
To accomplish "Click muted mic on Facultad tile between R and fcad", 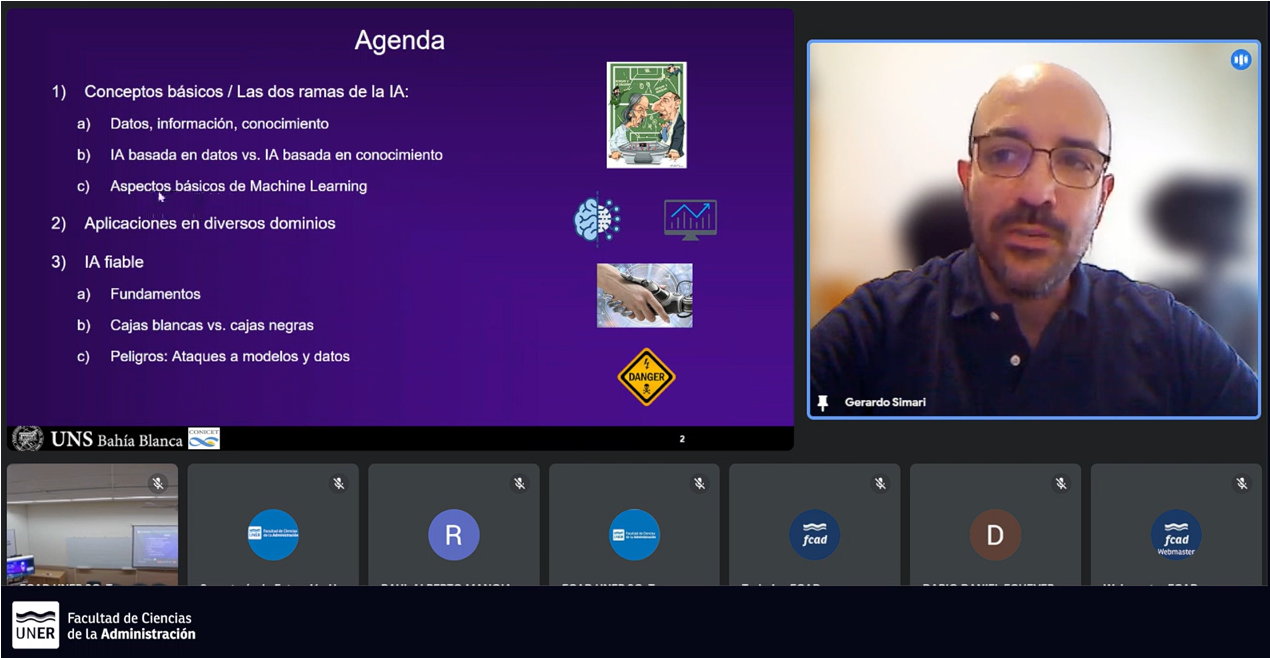I will tap(700, 484).
